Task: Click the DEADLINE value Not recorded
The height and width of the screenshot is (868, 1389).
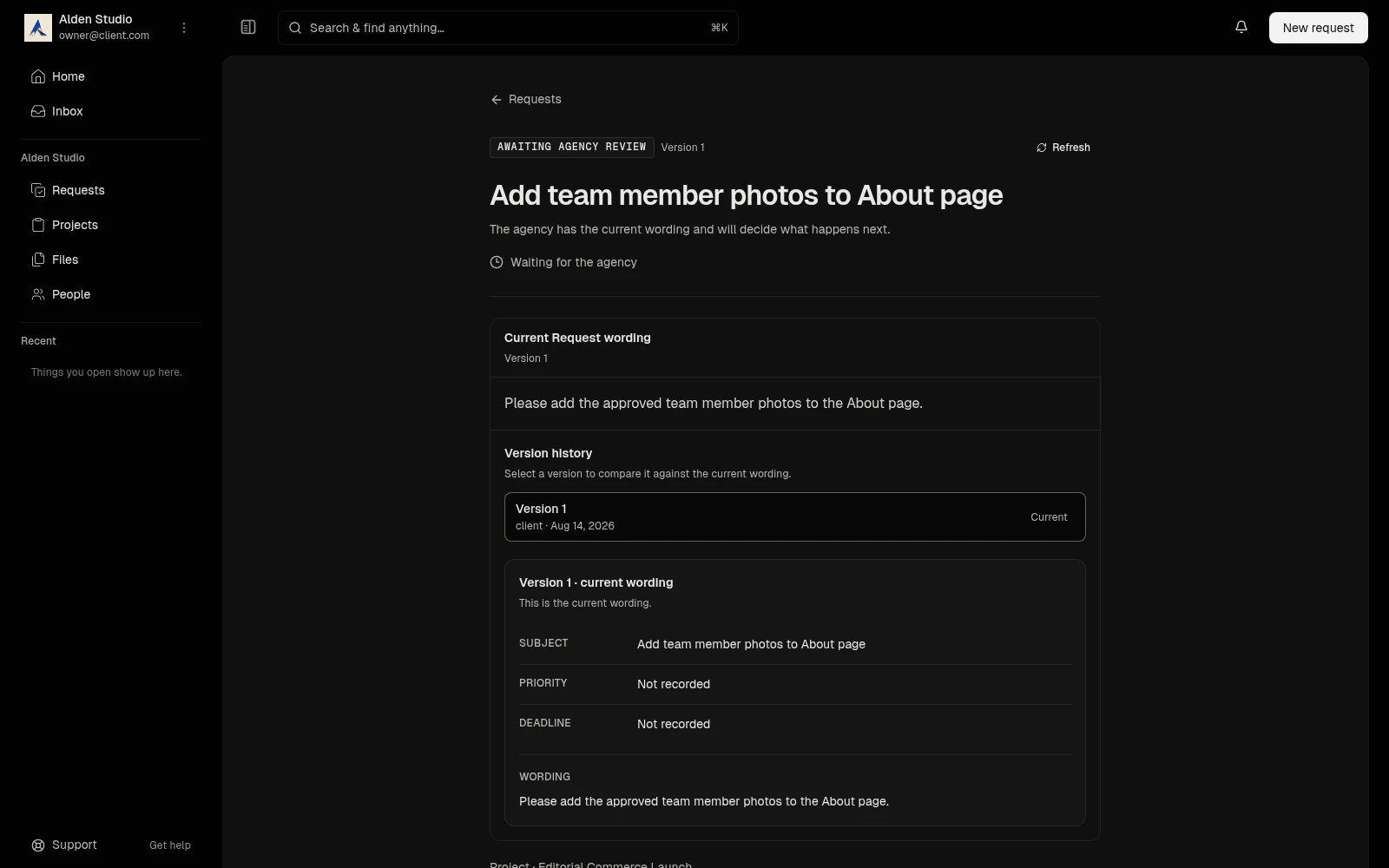Action: pos(674,724)
